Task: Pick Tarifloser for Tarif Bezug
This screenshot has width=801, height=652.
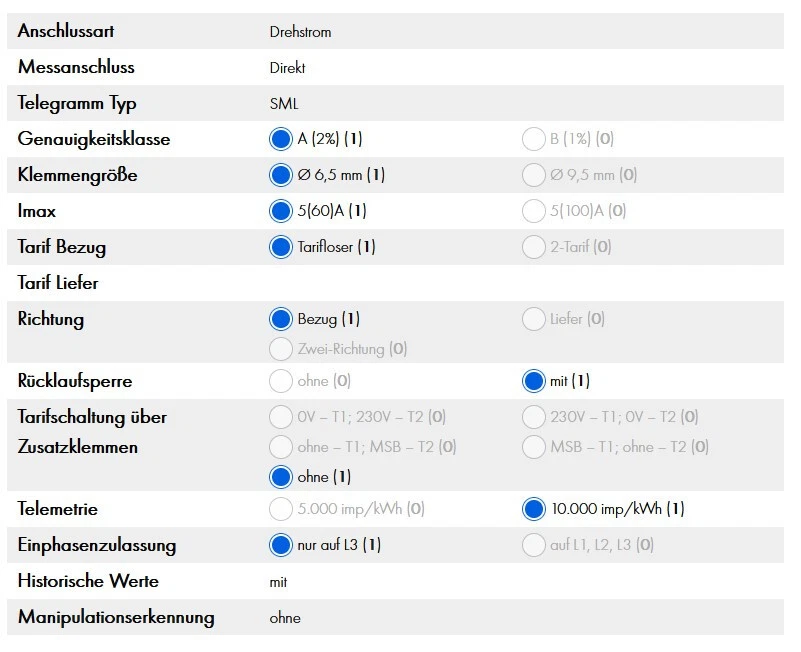Action: (x=280, y=247)
